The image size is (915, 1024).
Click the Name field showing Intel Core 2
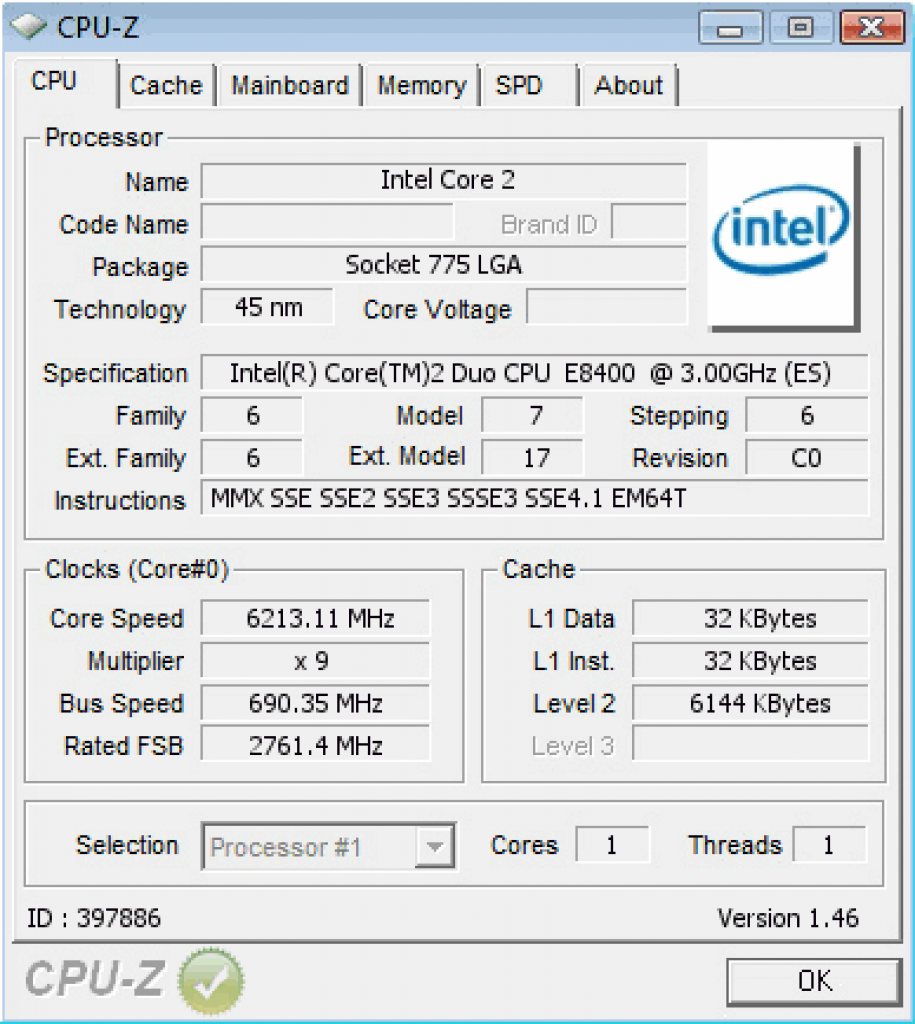(444, 180)
